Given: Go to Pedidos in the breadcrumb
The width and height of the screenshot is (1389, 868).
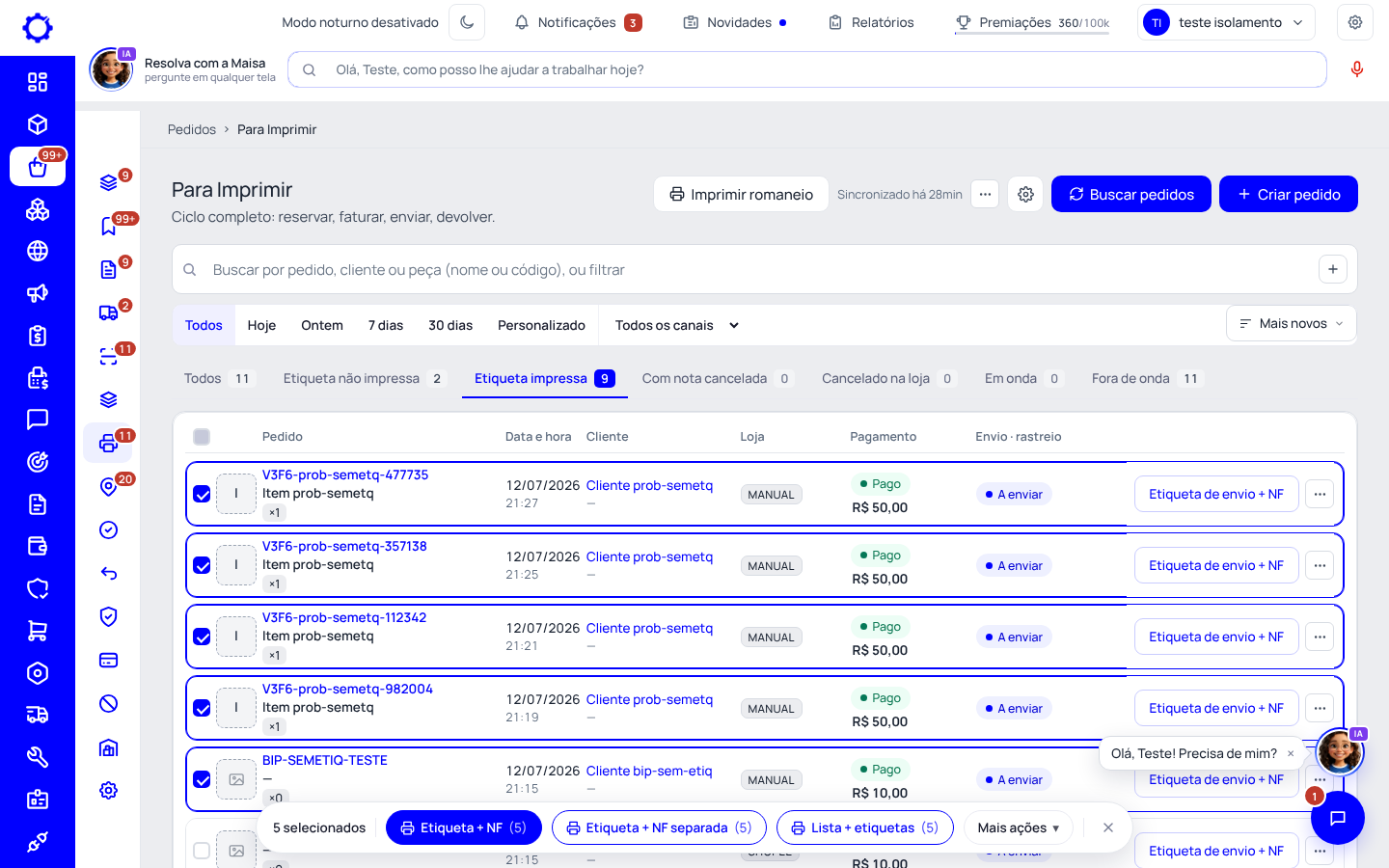Looking at the screenshot, I should (192, 129).
